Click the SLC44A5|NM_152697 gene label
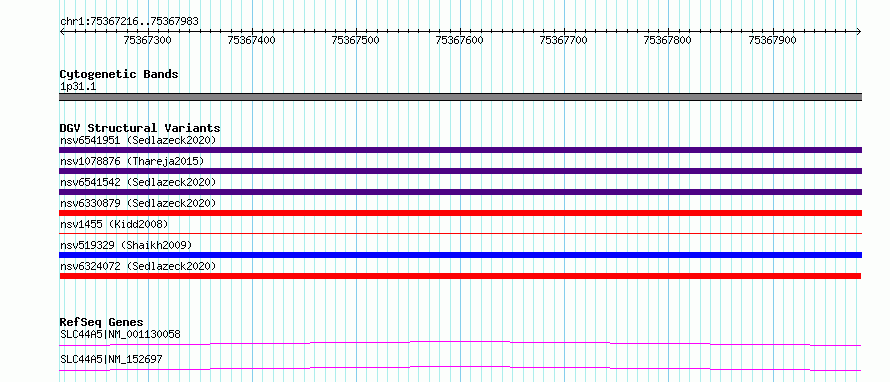The width and height of the screenshot is (890, 382). [111, 359]
